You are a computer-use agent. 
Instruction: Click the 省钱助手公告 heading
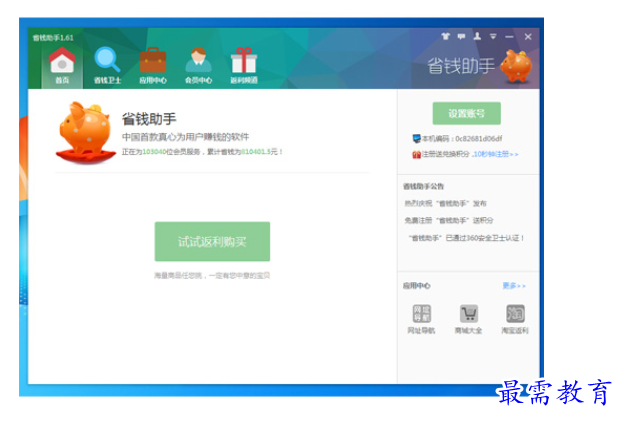[423, 186]
